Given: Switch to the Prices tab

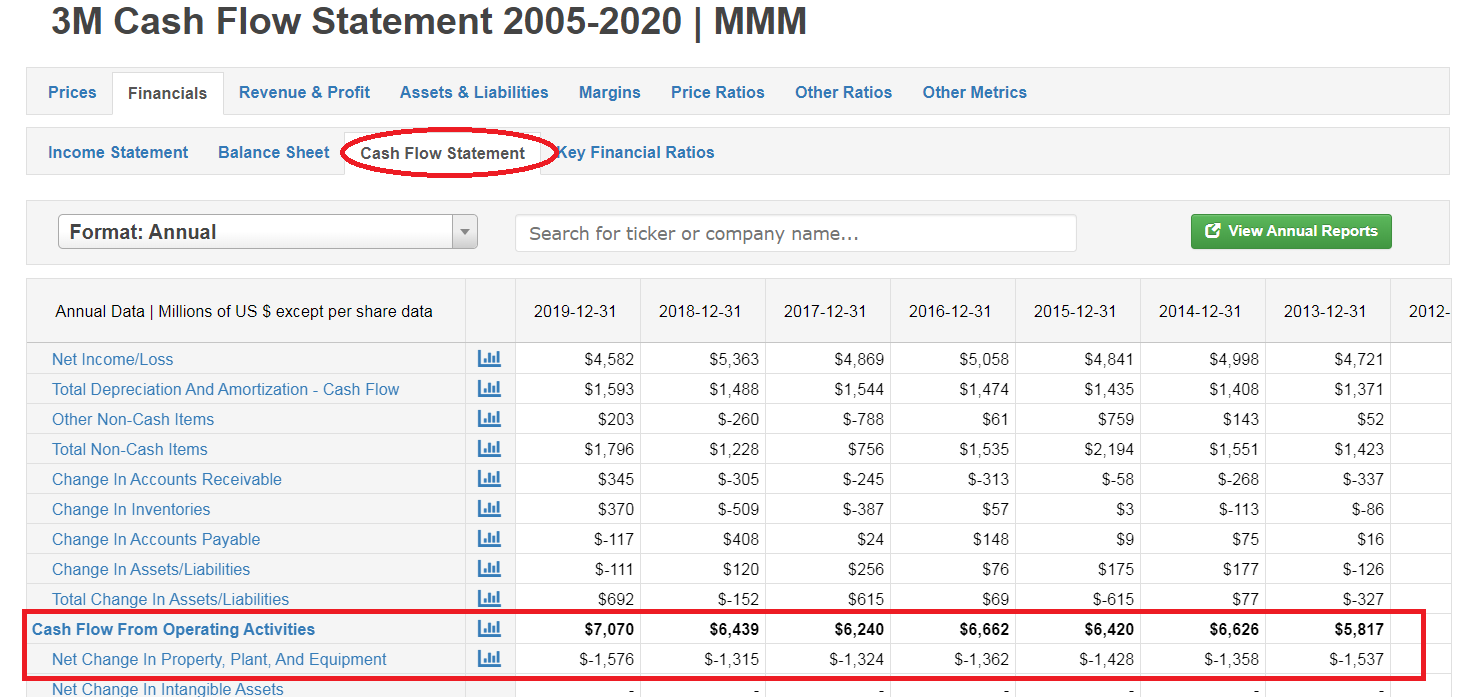Looking at the screenshot, I should 72,92.
